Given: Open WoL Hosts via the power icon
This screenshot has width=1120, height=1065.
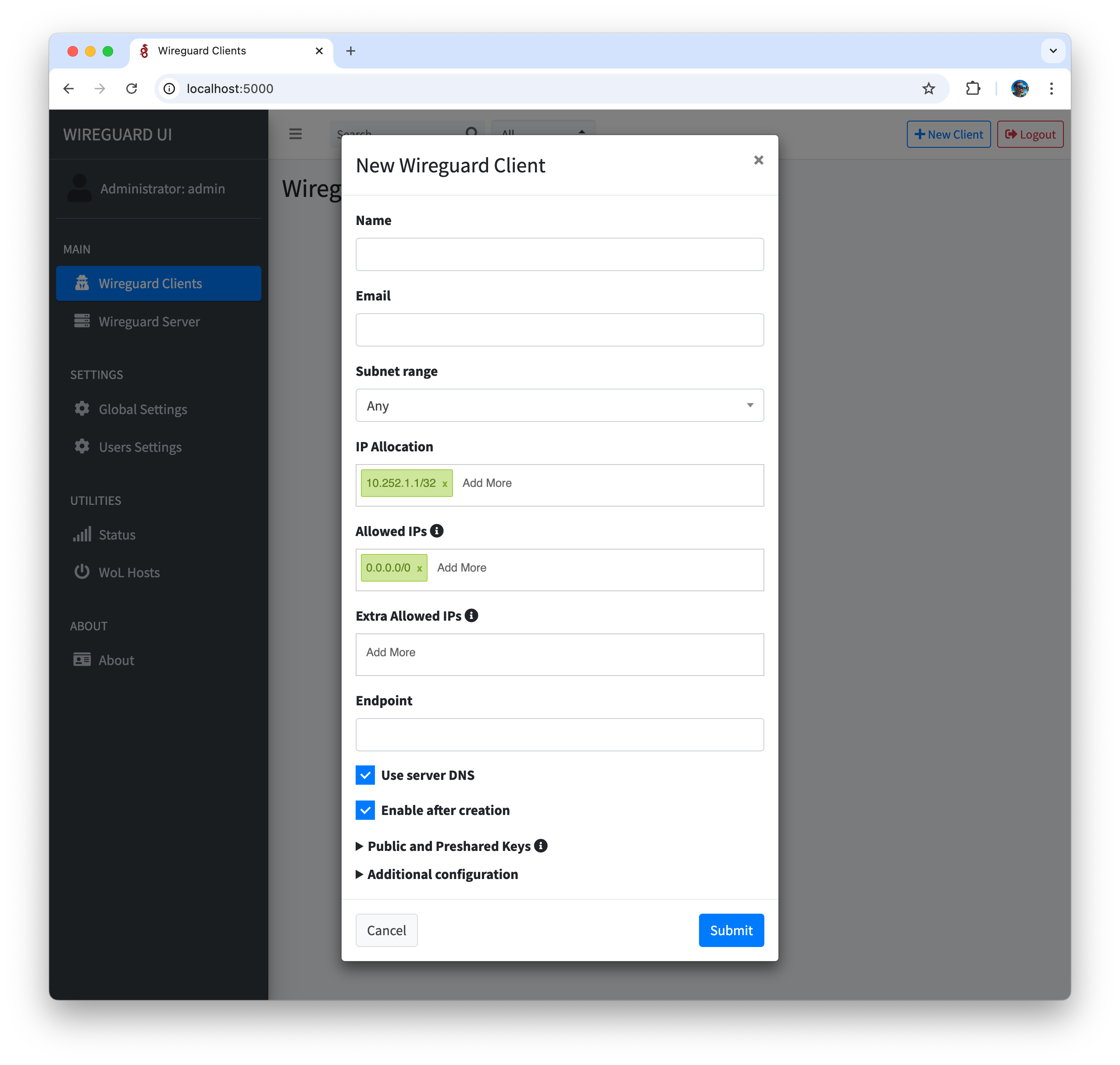Looking at the screenshot, I should (x=82, y=572).
